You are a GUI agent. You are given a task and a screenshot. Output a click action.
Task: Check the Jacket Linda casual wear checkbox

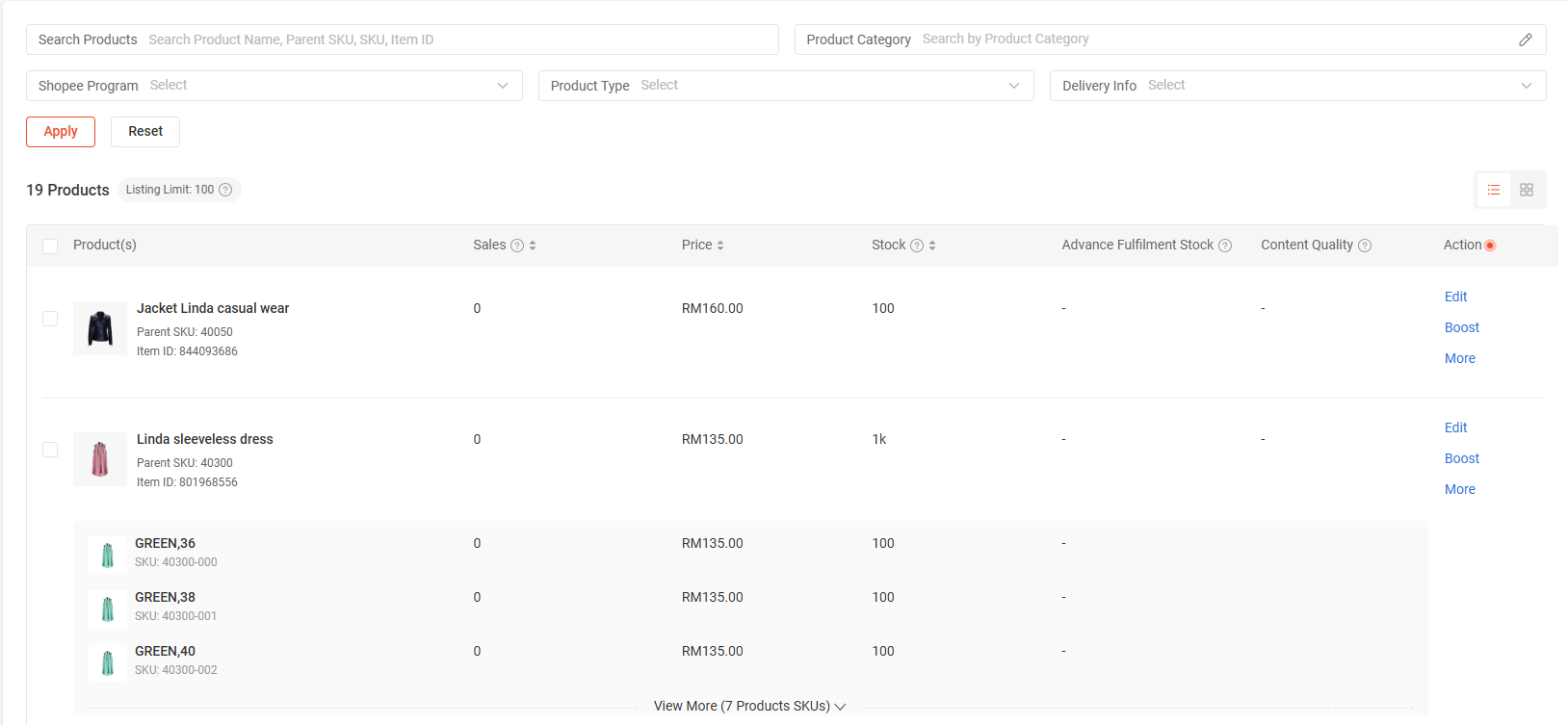click(x=50, y=319)
